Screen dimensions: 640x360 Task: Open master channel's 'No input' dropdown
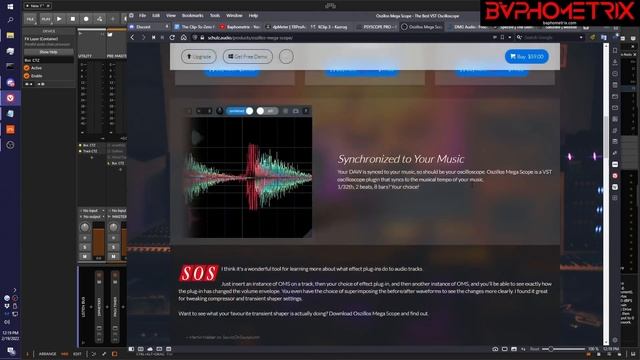click(x=118, y=211)
